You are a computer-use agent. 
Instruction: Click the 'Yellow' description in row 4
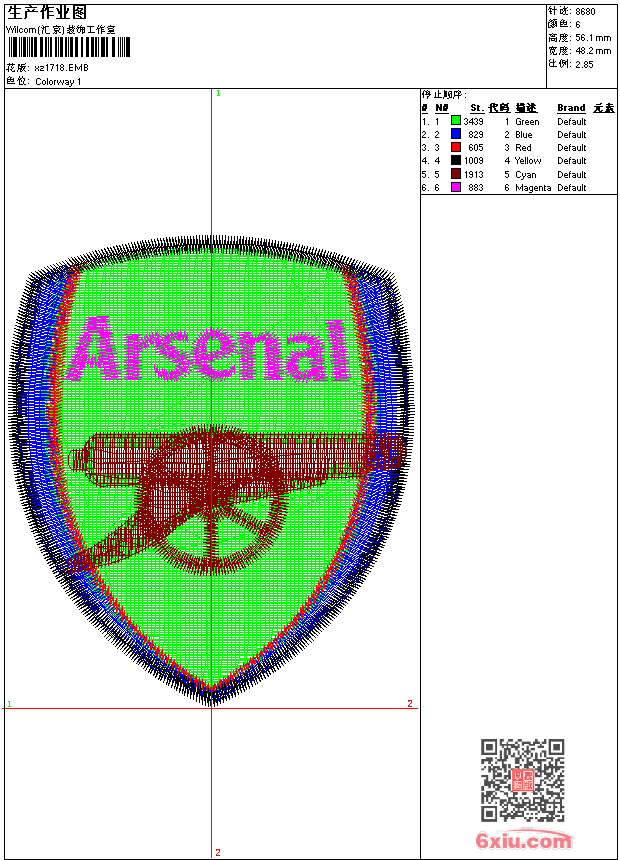click(528, 161)
